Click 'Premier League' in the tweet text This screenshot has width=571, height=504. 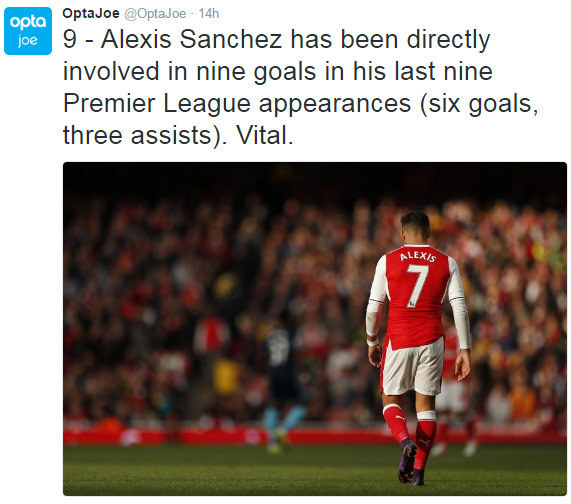click(157, 104)
